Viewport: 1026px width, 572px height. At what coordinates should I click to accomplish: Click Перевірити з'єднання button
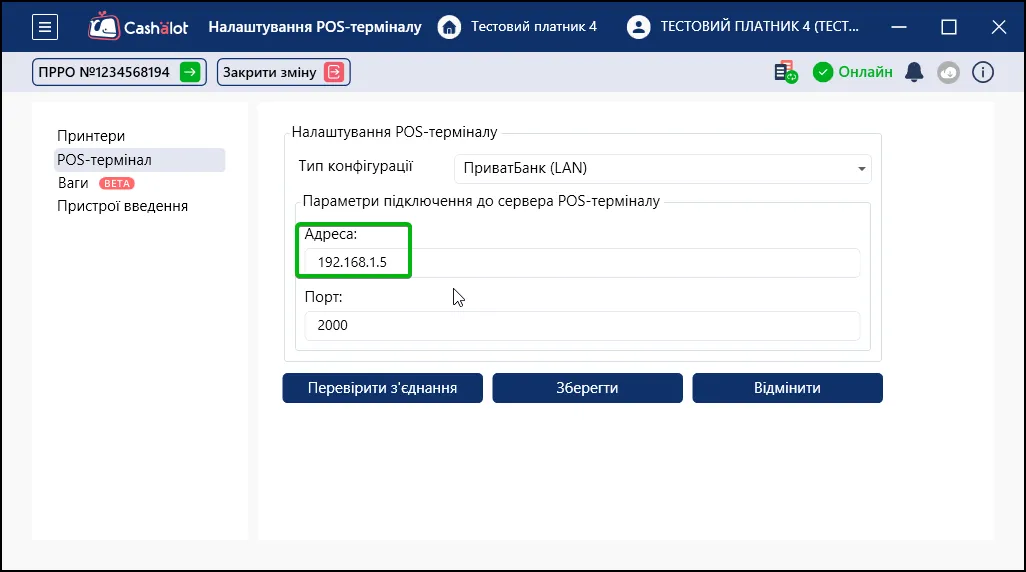coord(383,388)
